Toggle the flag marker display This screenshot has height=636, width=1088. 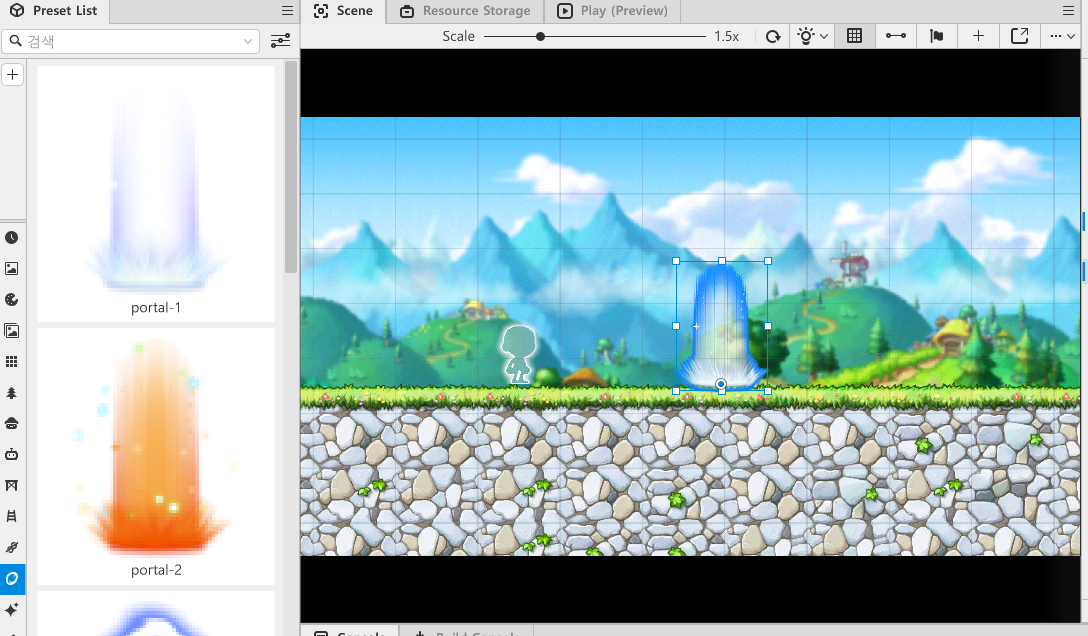pyautogui.click(x=937, y=36)
